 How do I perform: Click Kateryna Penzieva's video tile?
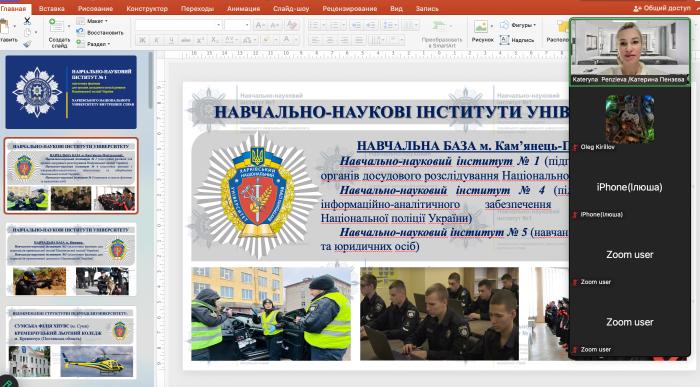[x=630, y=52]
